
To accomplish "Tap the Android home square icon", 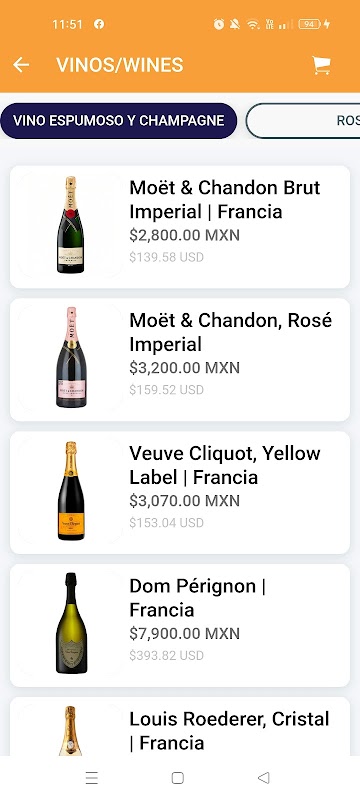I will 177,778.
